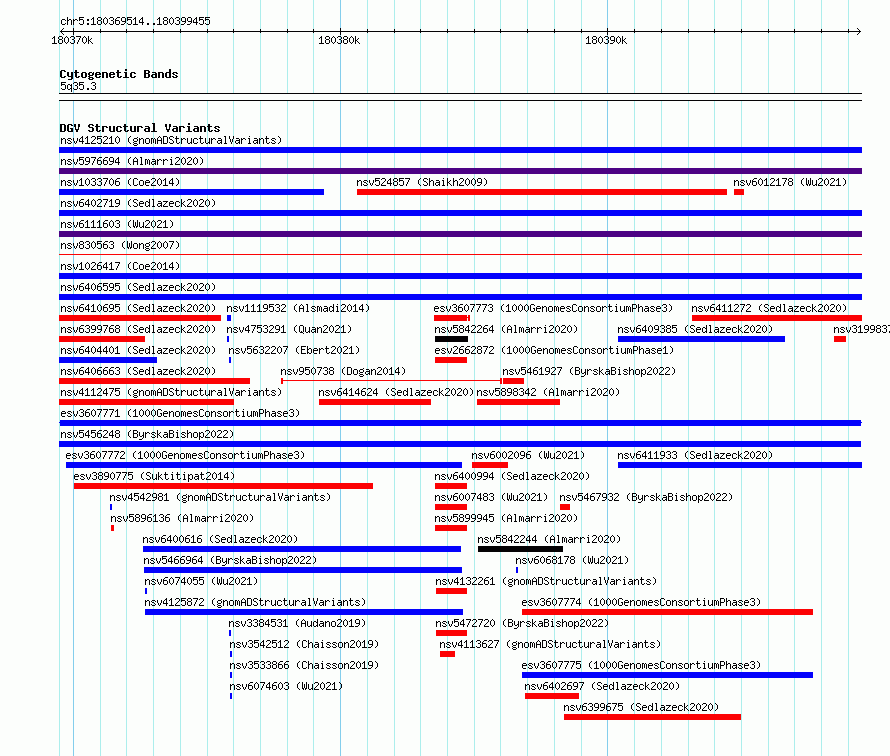Click nsv6002096 (Wu2021) label
Screen dimensions: 890x756
coord(528,455)
